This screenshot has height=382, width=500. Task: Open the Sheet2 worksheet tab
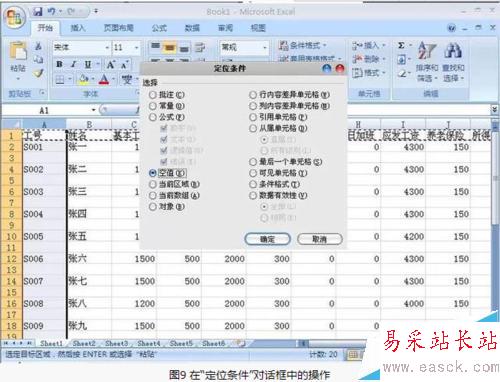[84, 343]
